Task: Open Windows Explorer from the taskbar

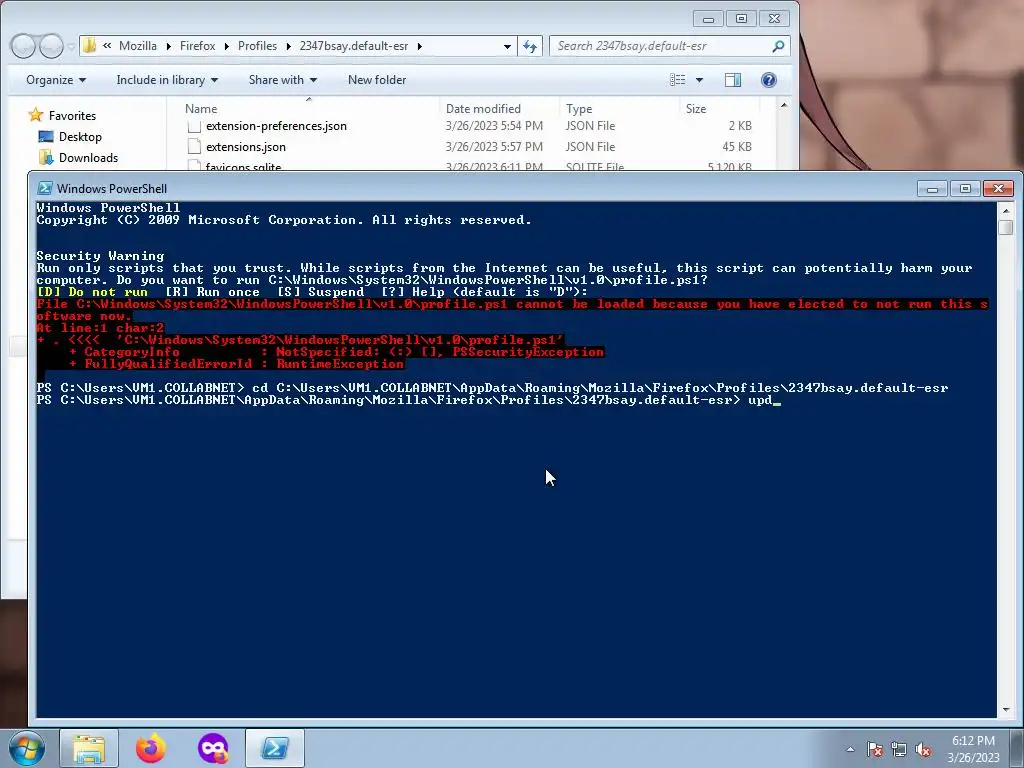Action: 89,748
